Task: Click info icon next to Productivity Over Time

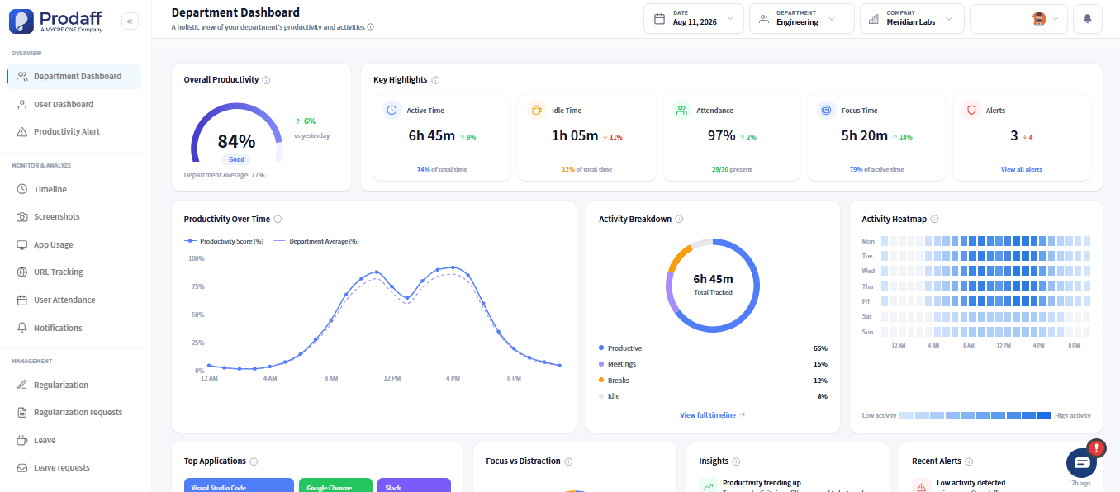Action: 278,219
